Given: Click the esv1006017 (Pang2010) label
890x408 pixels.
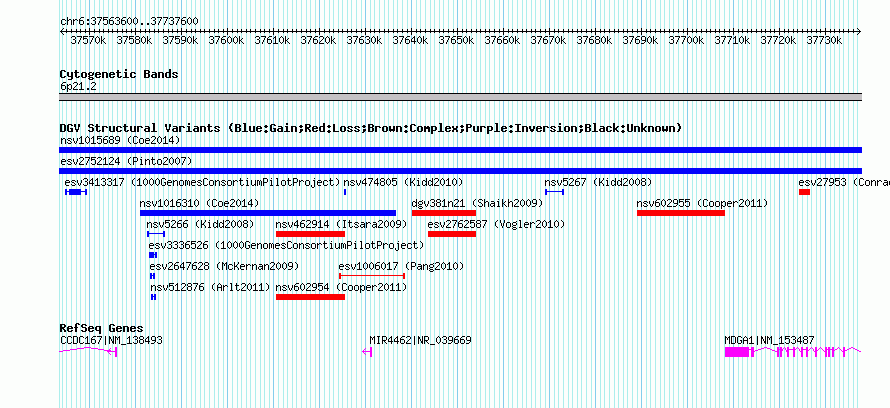Looking at the screenshot, I should [401, 266].
